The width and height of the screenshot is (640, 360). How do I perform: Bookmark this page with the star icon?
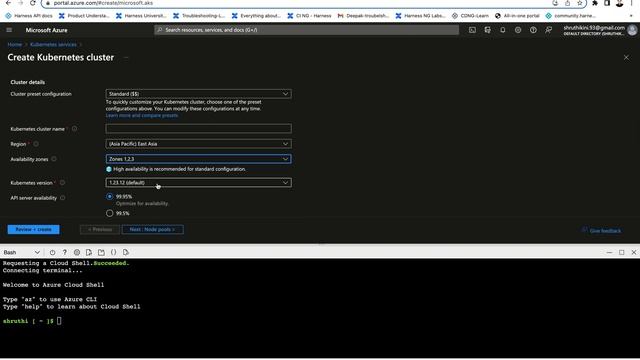tap(580, 3)
